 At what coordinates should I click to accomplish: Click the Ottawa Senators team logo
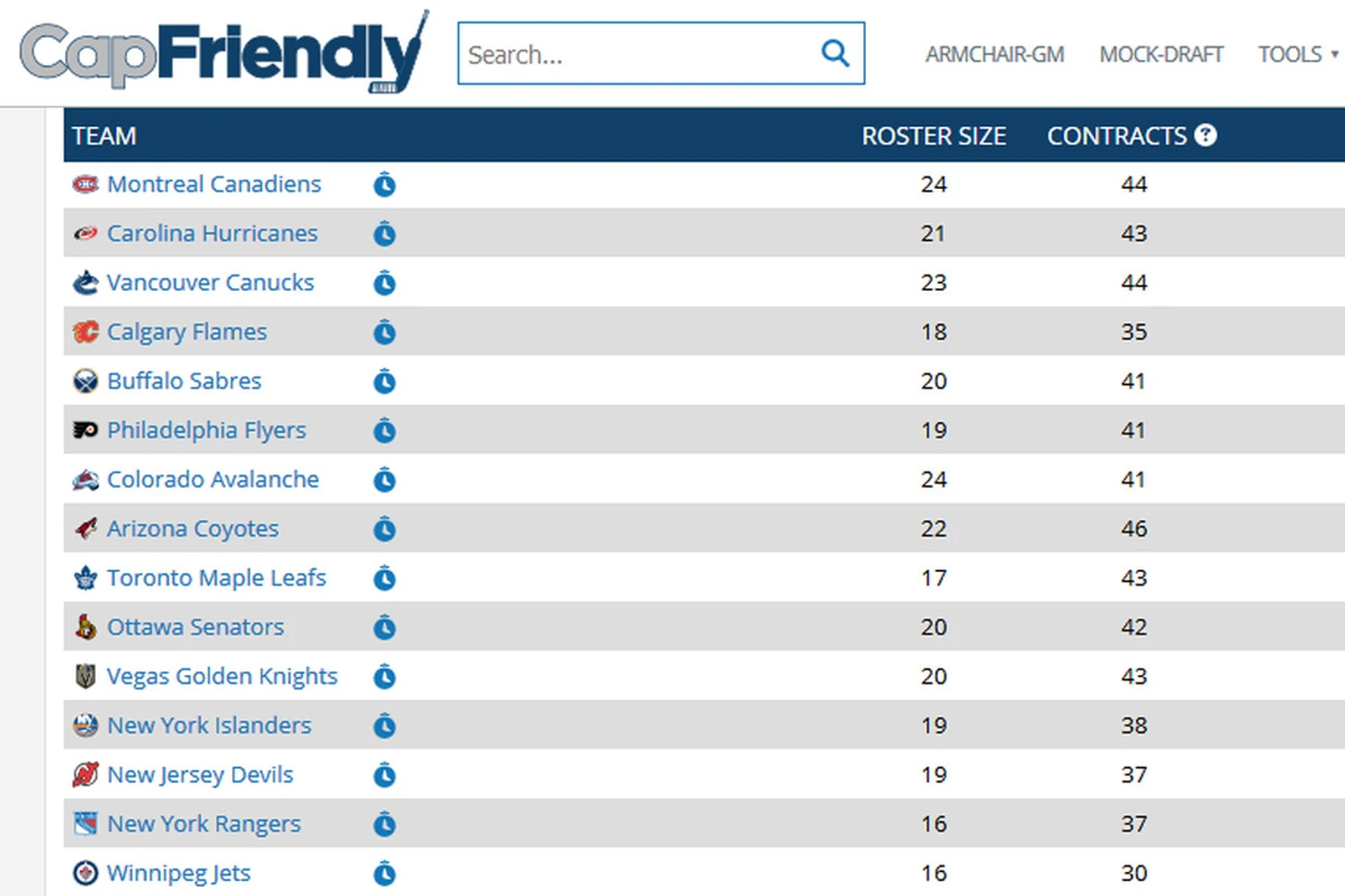click(x=85, y=627)
